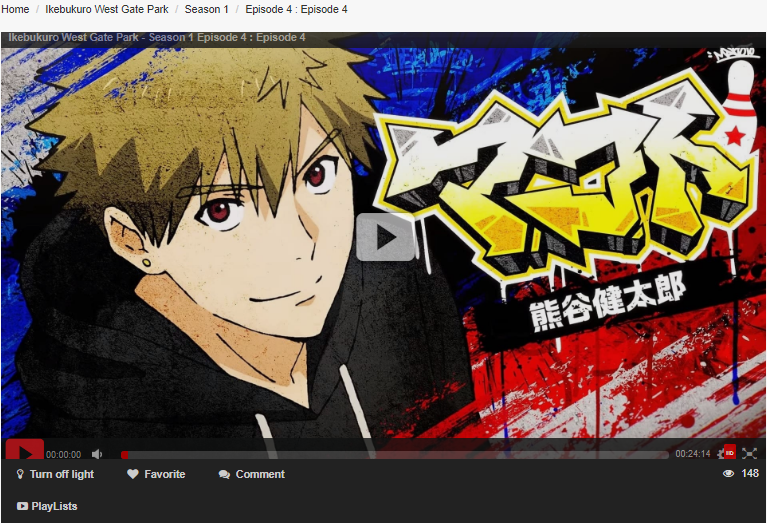Click the speech bubble icon beside Comment
Image resolution: width=767 pixels, height=523 pixels.
[x=224, y=474]
